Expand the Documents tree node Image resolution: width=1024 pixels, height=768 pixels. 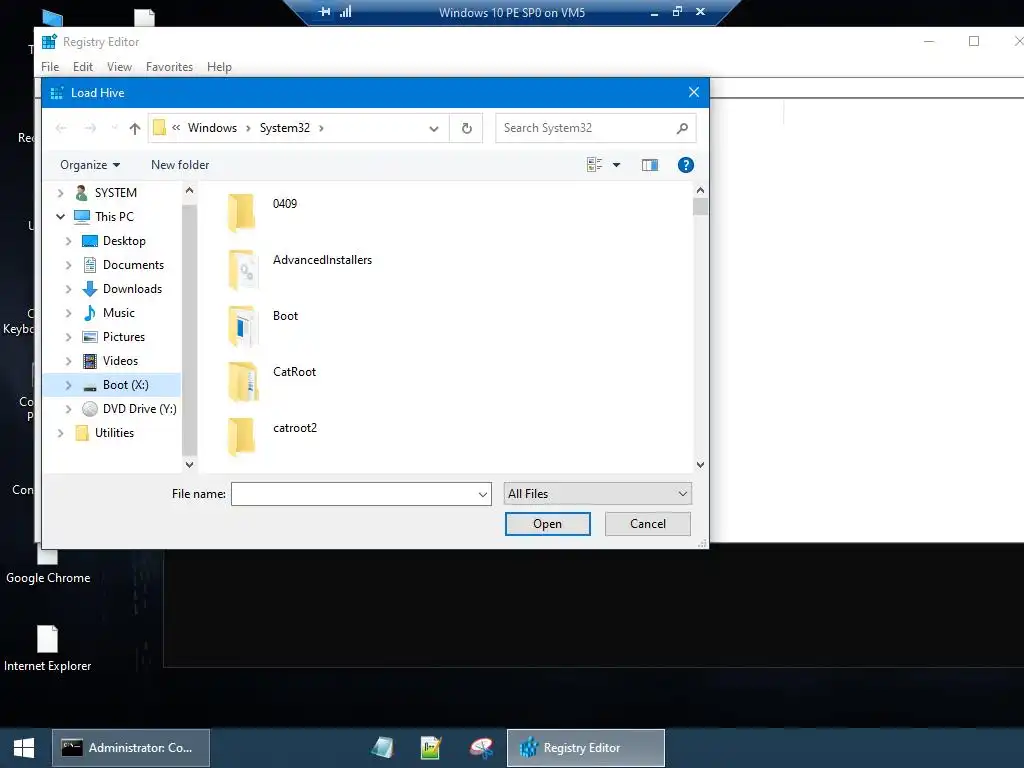(x=69, y=265)
